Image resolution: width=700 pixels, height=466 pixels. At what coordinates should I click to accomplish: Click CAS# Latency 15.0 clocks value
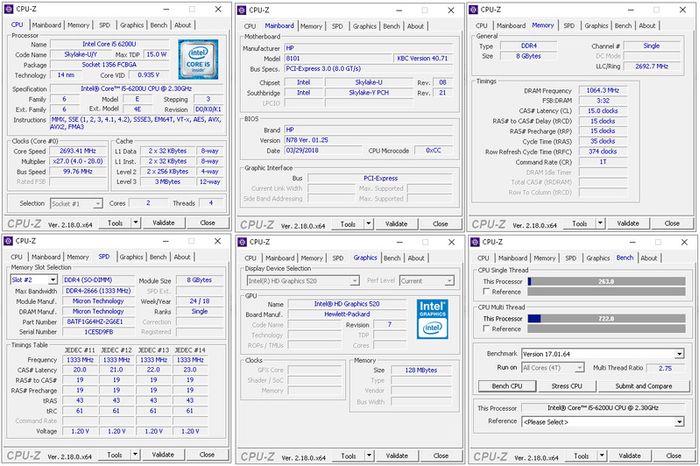click(603, 111)
